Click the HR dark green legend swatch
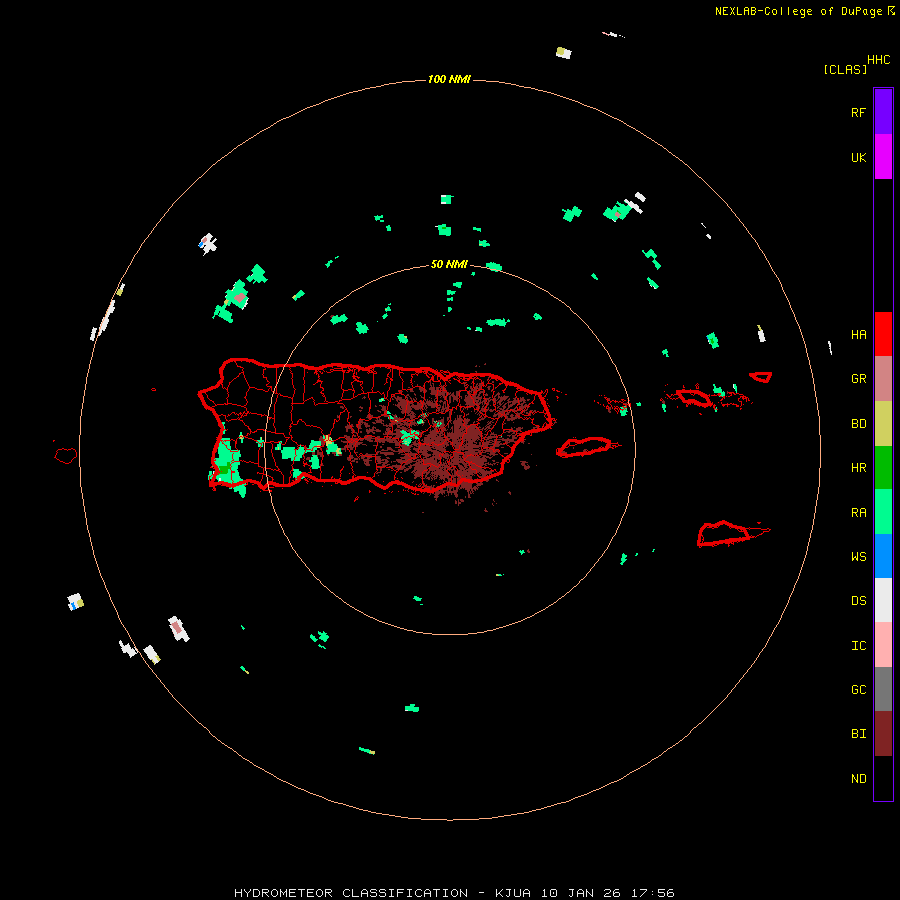The width and height of the screenshot is (900, 900). 883,468
